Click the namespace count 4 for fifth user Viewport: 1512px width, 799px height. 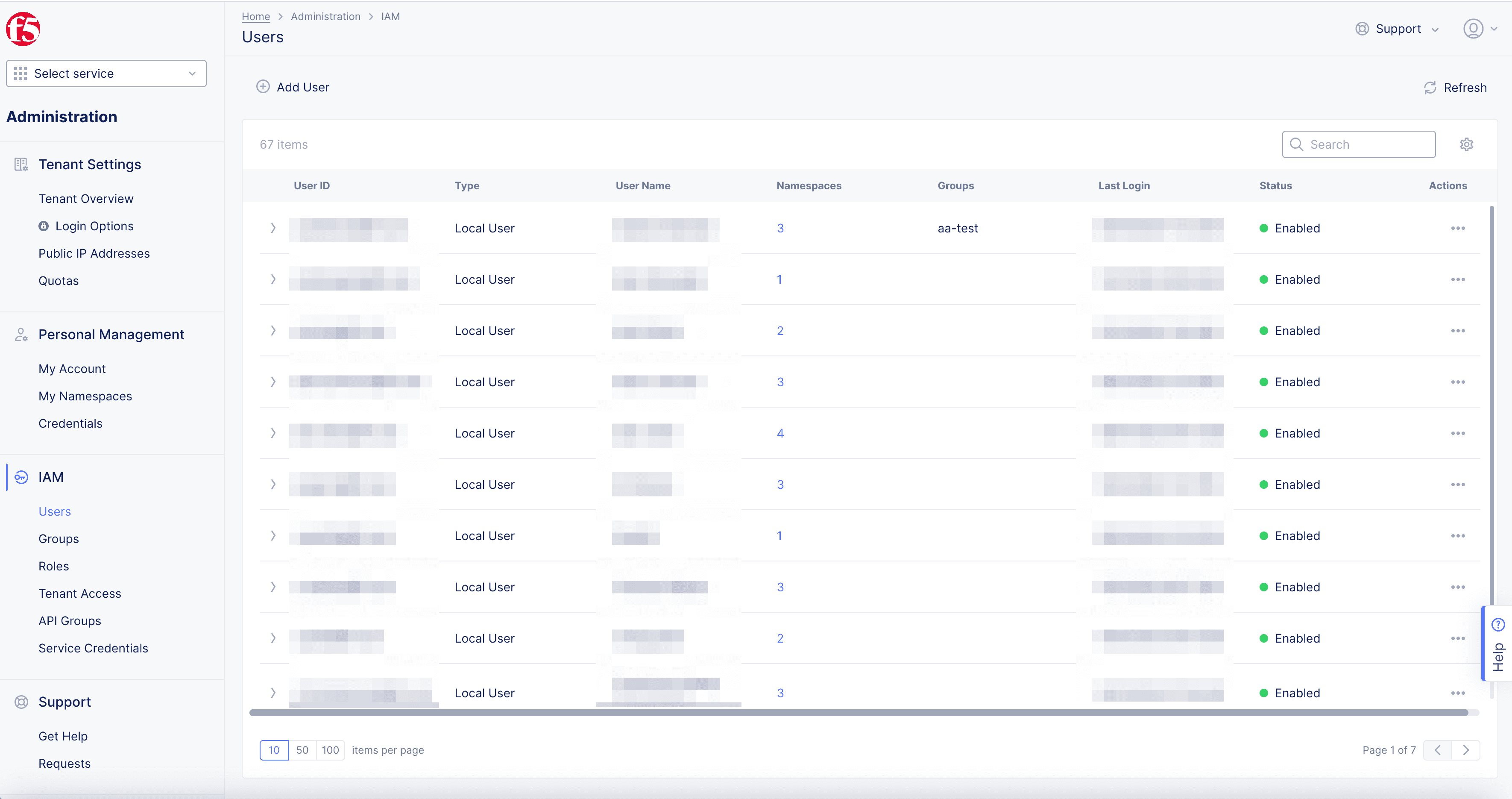tap(779, 433)
